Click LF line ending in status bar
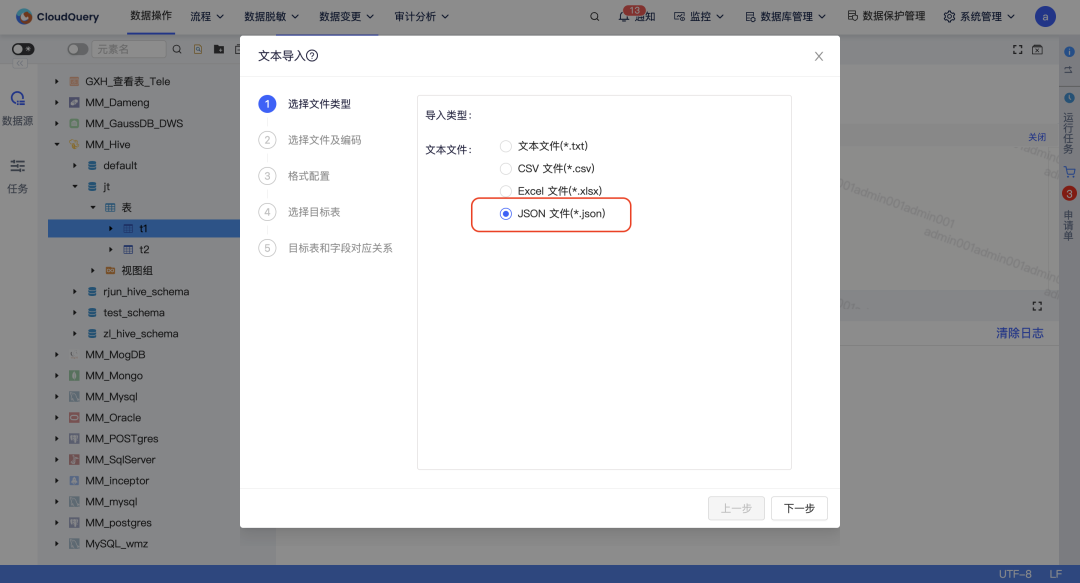 pyautogui.click(x=1055, y=574)
